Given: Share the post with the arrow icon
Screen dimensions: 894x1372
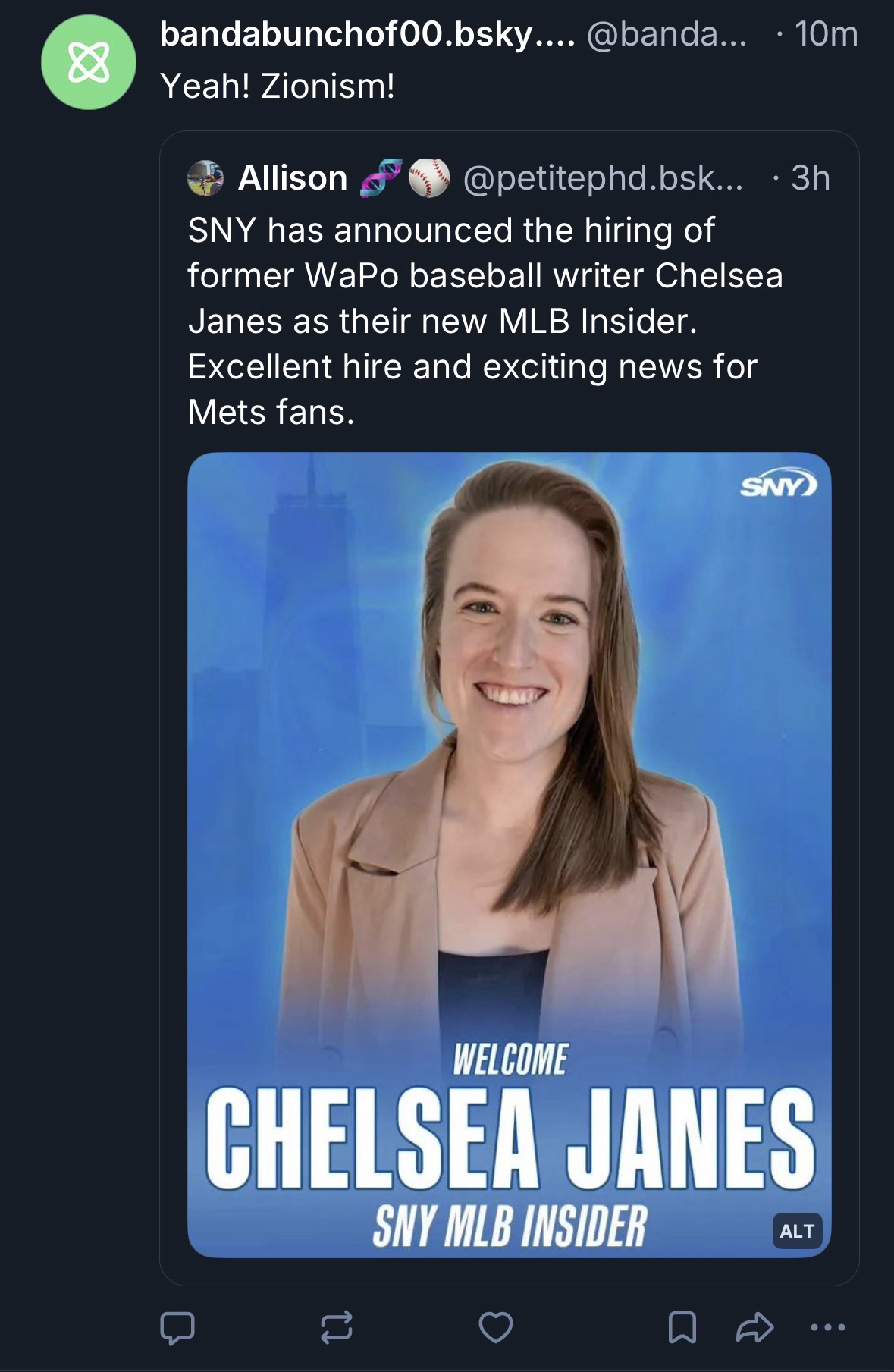Looking at the screenshot, I should tap(754, 1327).
